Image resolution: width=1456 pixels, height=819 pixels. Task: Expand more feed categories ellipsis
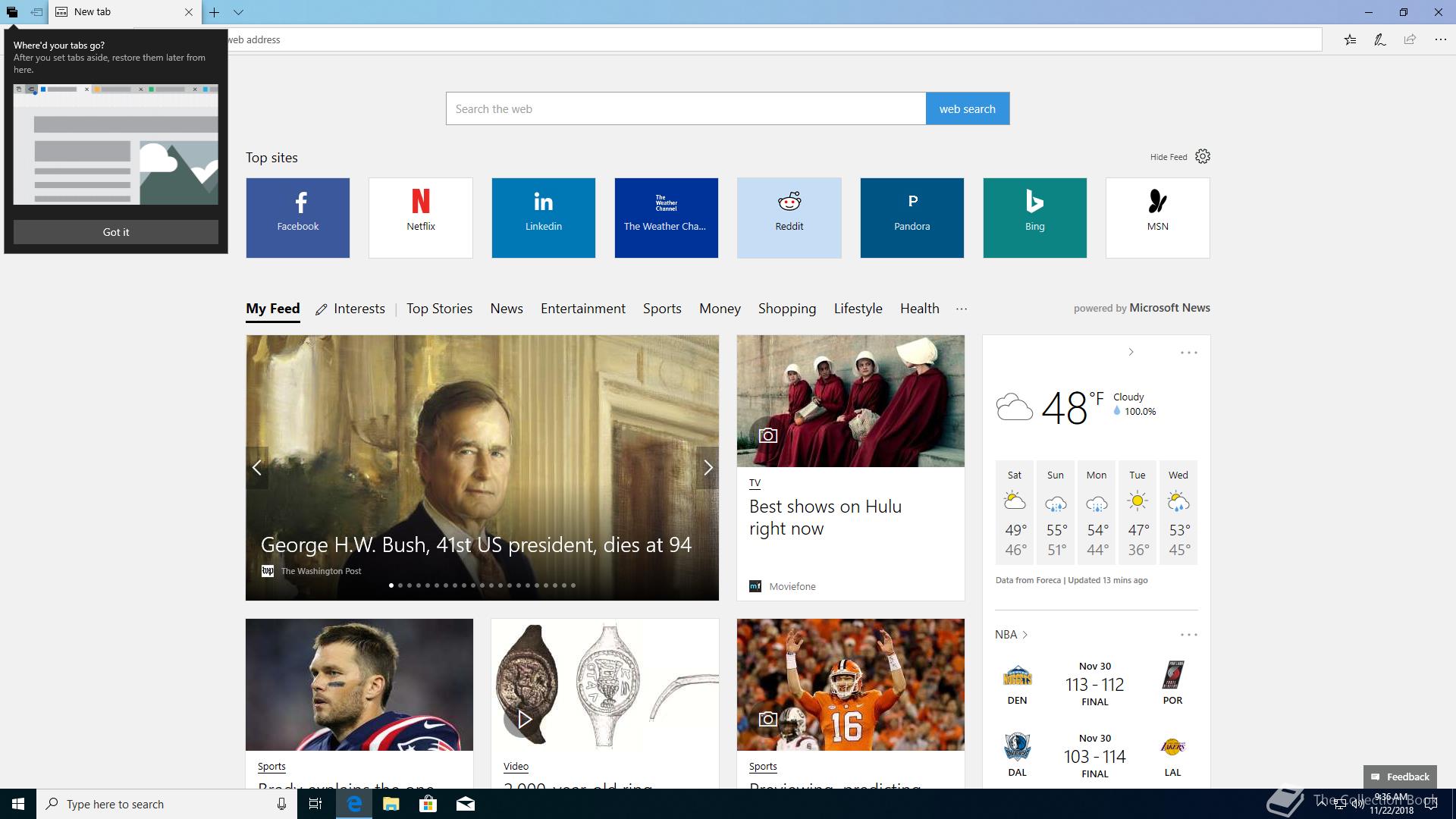click(962, 309)
